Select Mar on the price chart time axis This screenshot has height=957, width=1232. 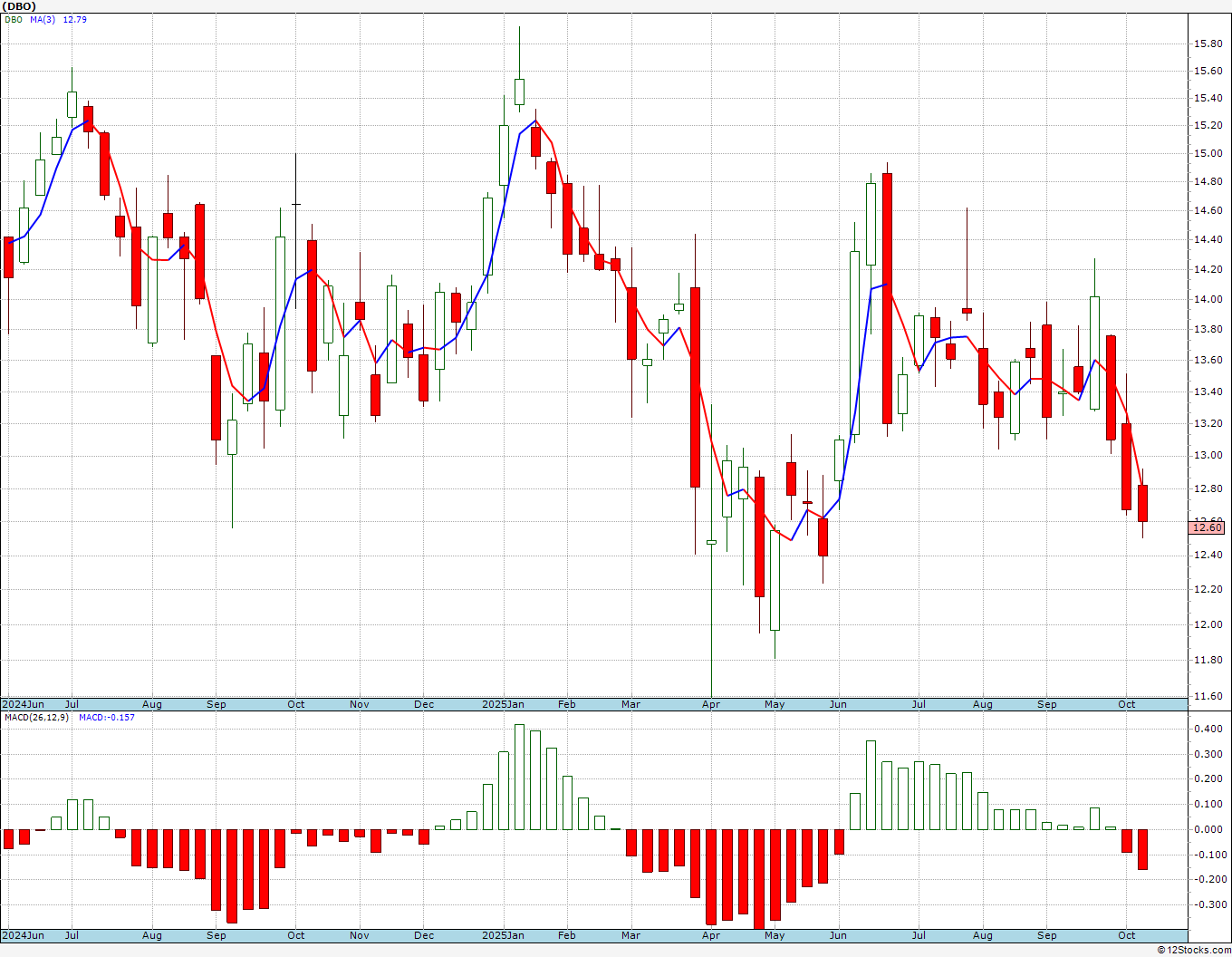(630, 704)
